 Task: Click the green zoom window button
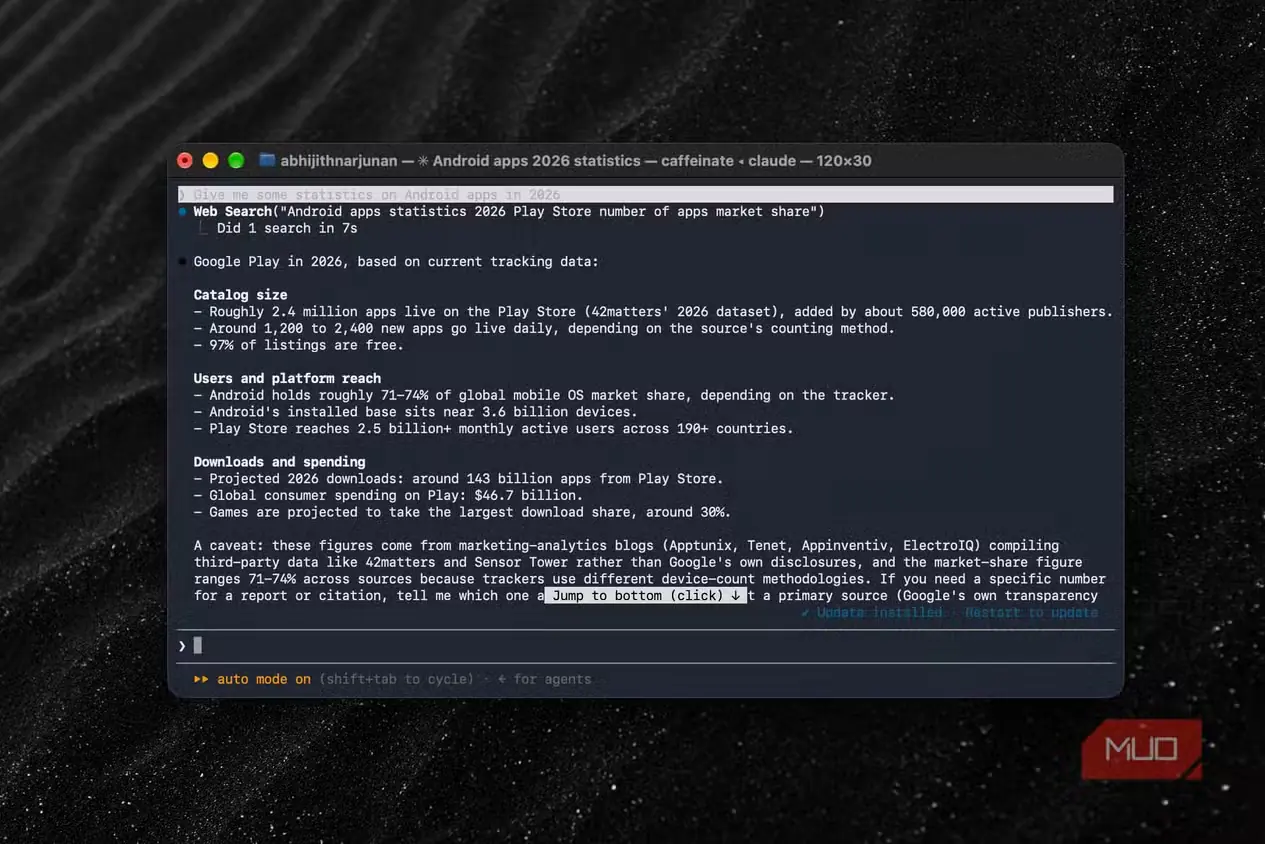[236, 160]
